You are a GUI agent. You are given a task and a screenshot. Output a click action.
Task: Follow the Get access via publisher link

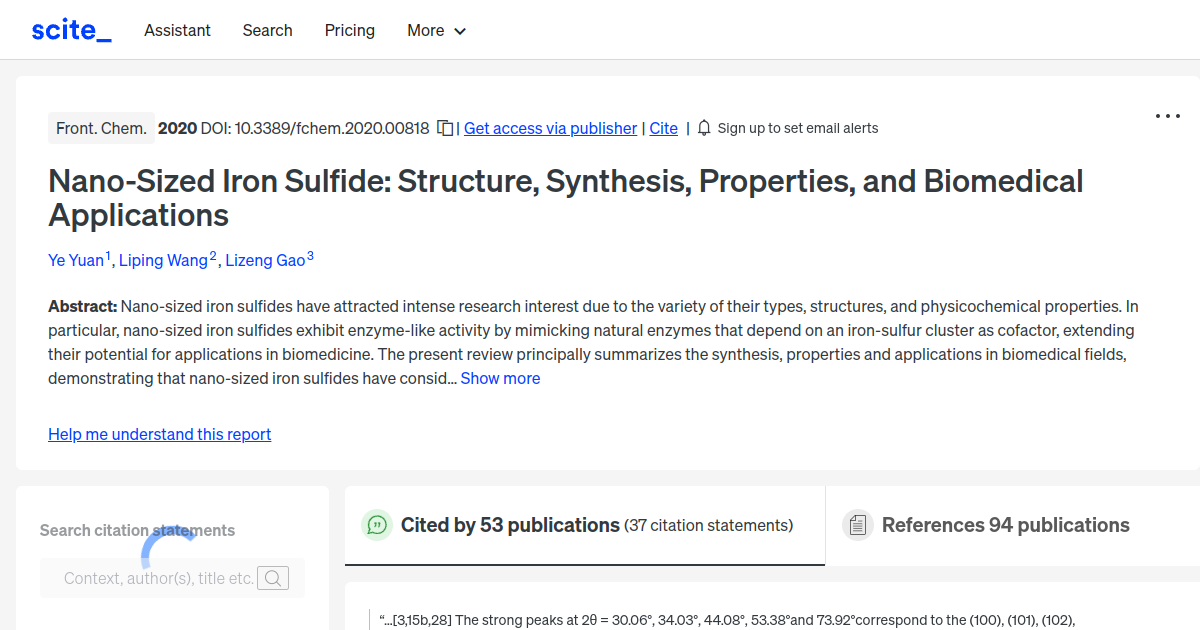coord(550,127)
